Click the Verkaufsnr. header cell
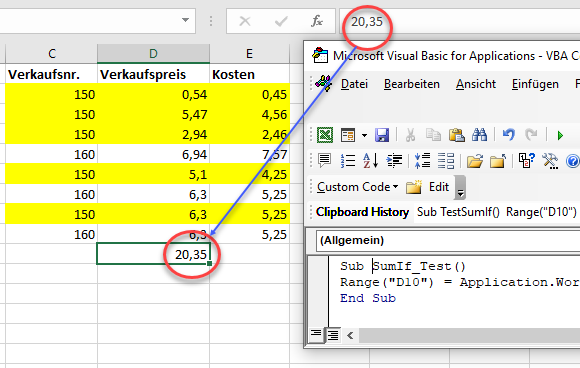580x368 pixels. coord(51,74)
